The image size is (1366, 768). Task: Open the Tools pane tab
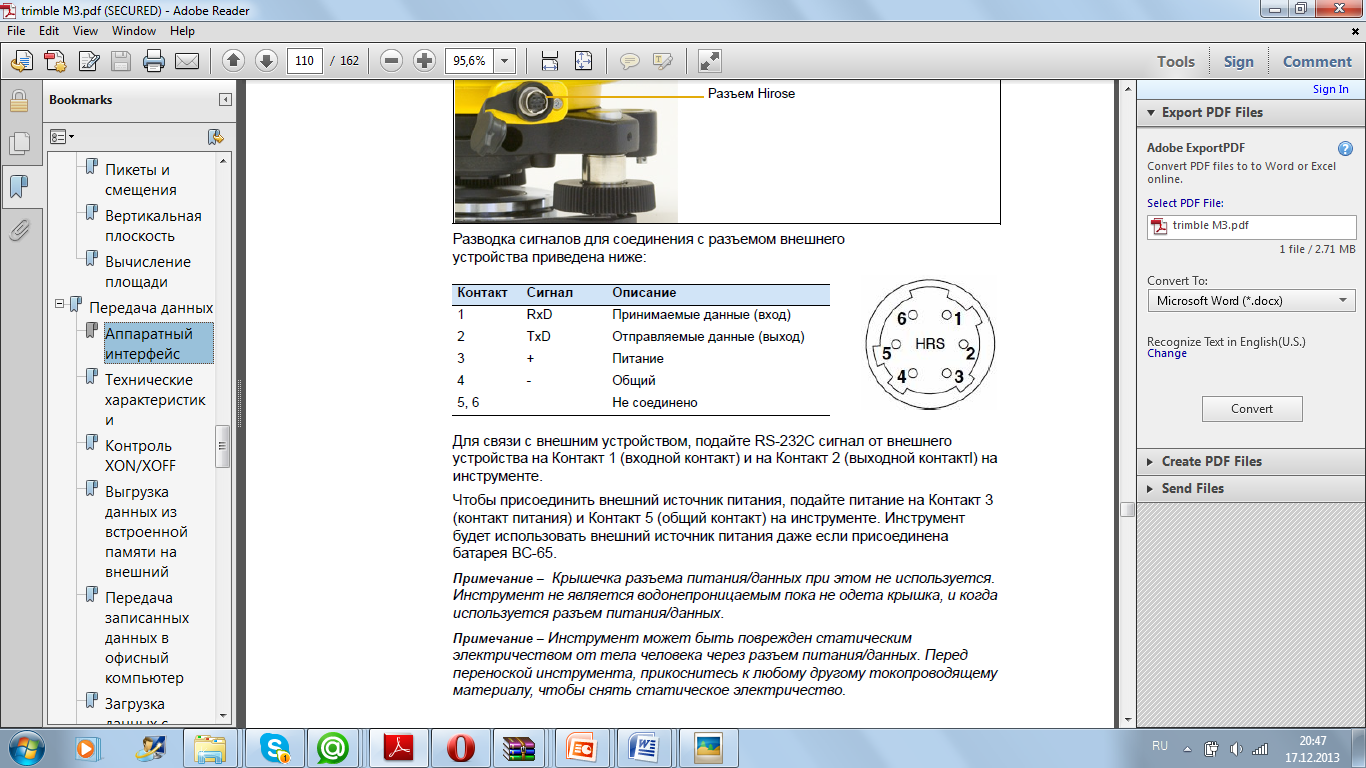(1176, 61)
